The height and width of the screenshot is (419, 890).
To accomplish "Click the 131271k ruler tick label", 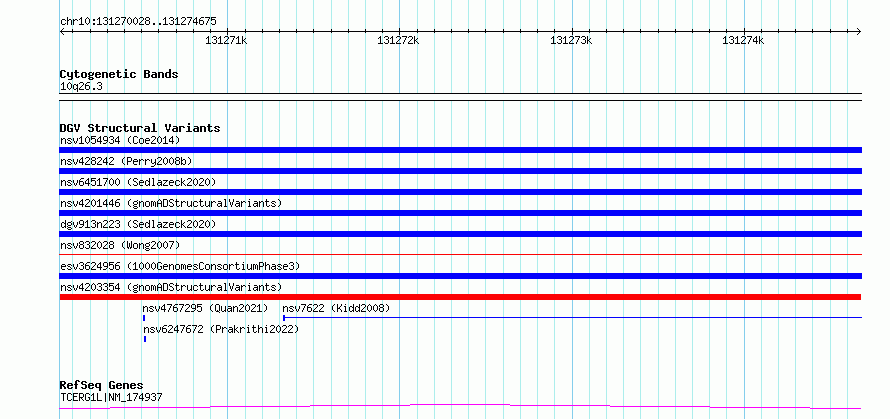I will pos(226,41).
